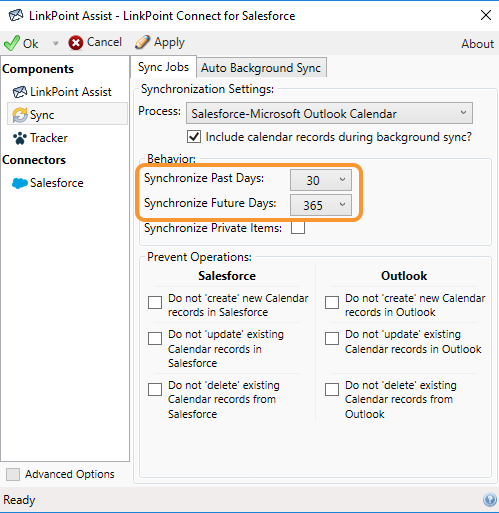This screenshot has width=499, height=513.
Task: Open Synchronize Past Days dropdown
Action: (321, 180)
